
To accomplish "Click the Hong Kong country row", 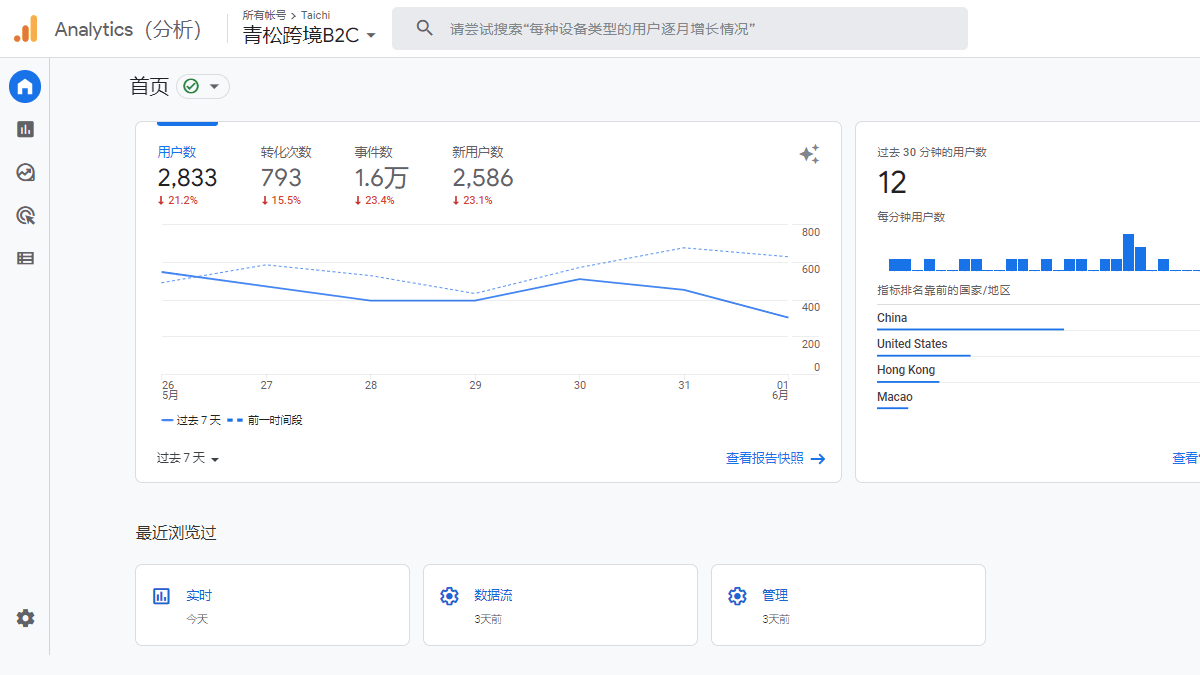I will pyautogui.click(x=1038, y=370).
